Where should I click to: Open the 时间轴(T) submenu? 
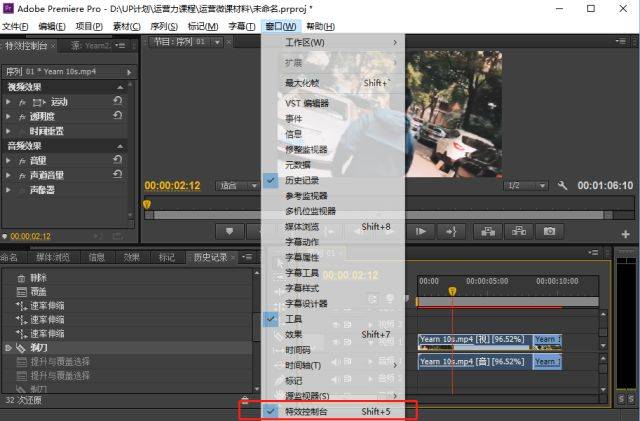[x=333, y=365]
